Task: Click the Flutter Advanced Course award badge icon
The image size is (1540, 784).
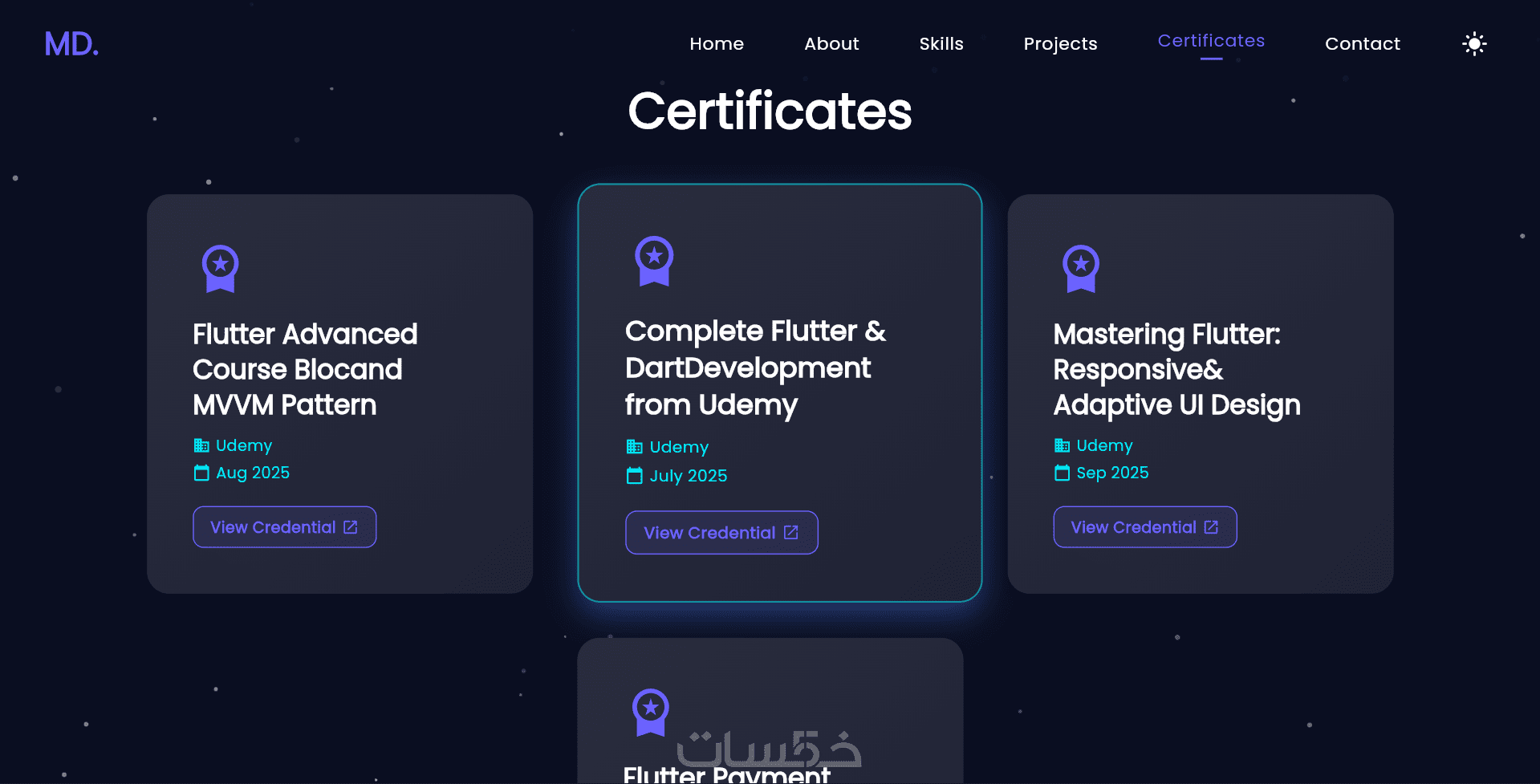Action: click(x=221, y=268)
